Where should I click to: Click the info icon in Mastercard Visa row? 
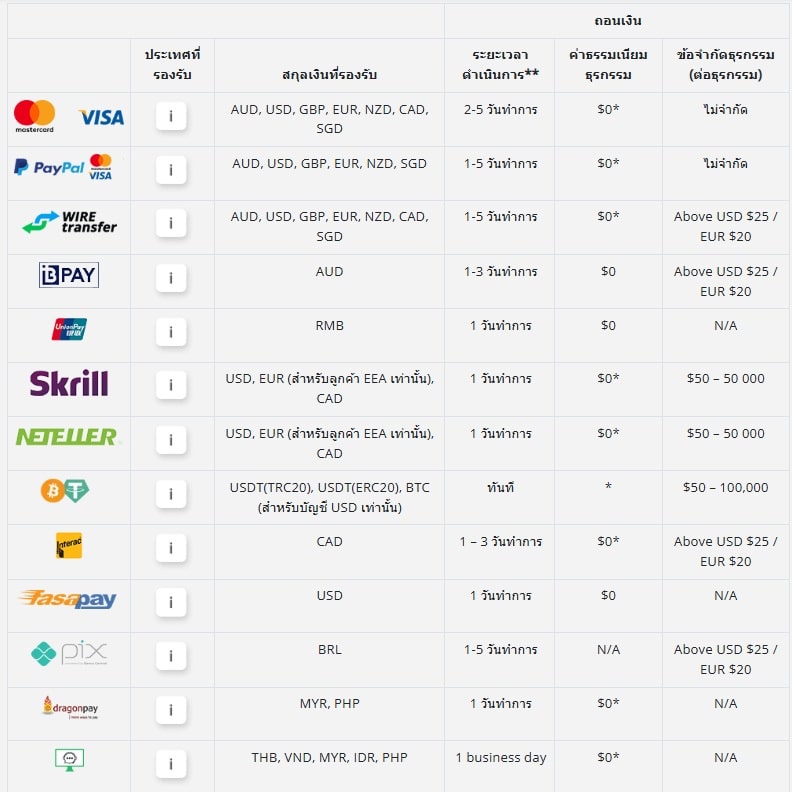[171, 116]
